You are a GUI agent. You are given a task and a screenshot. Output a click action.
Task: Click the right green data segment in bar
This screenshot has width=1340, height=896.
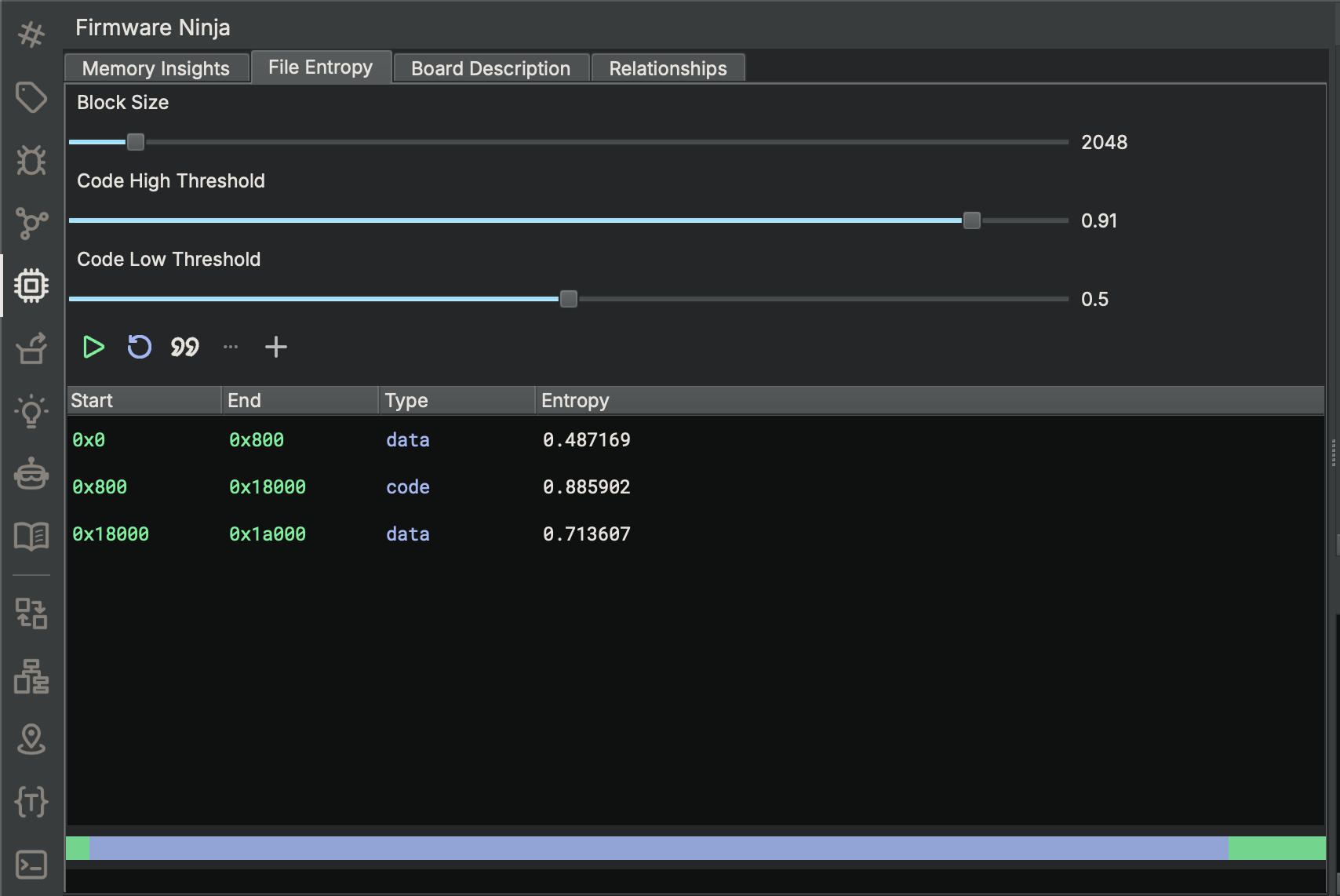tap(1277, 848)
